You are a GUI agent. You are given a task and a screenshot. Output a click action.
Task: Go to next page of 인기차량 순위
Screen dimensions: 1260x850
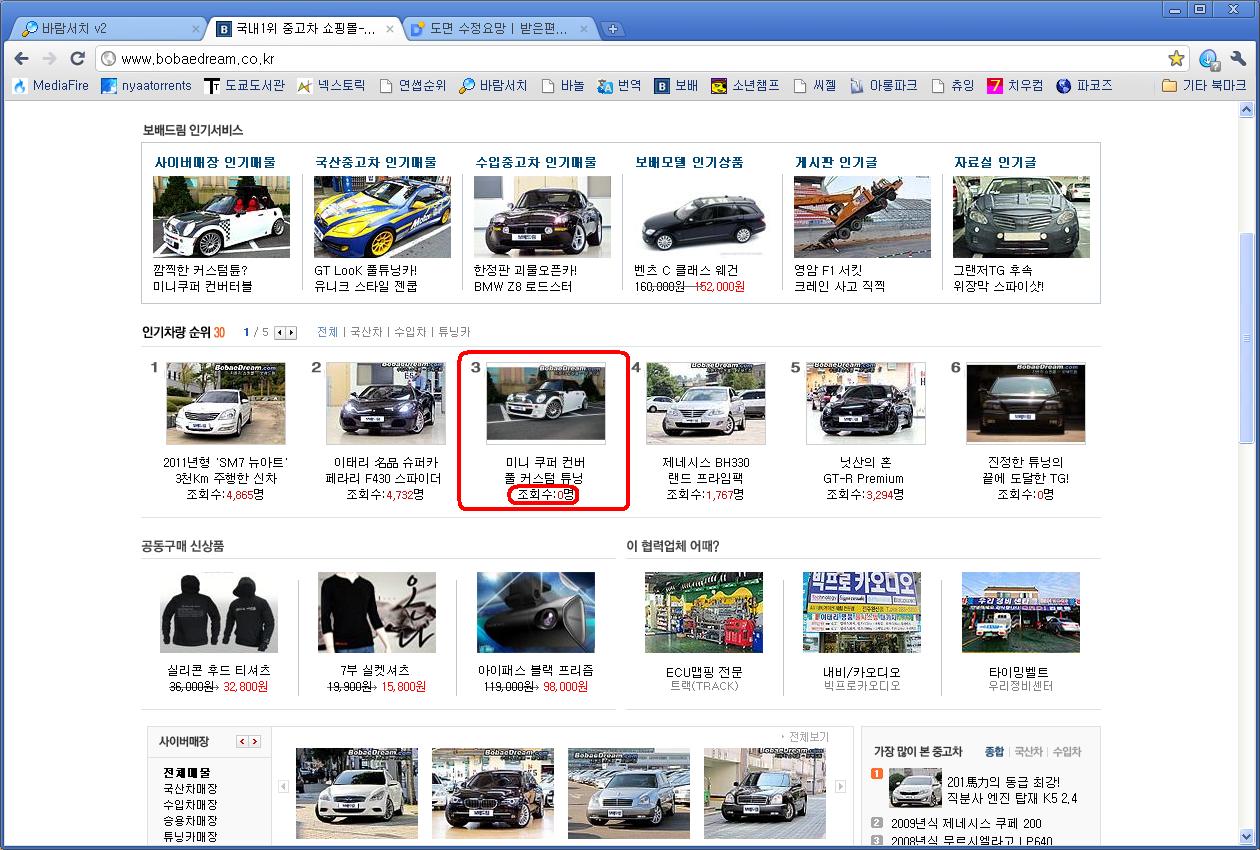(x=291, y=332)
